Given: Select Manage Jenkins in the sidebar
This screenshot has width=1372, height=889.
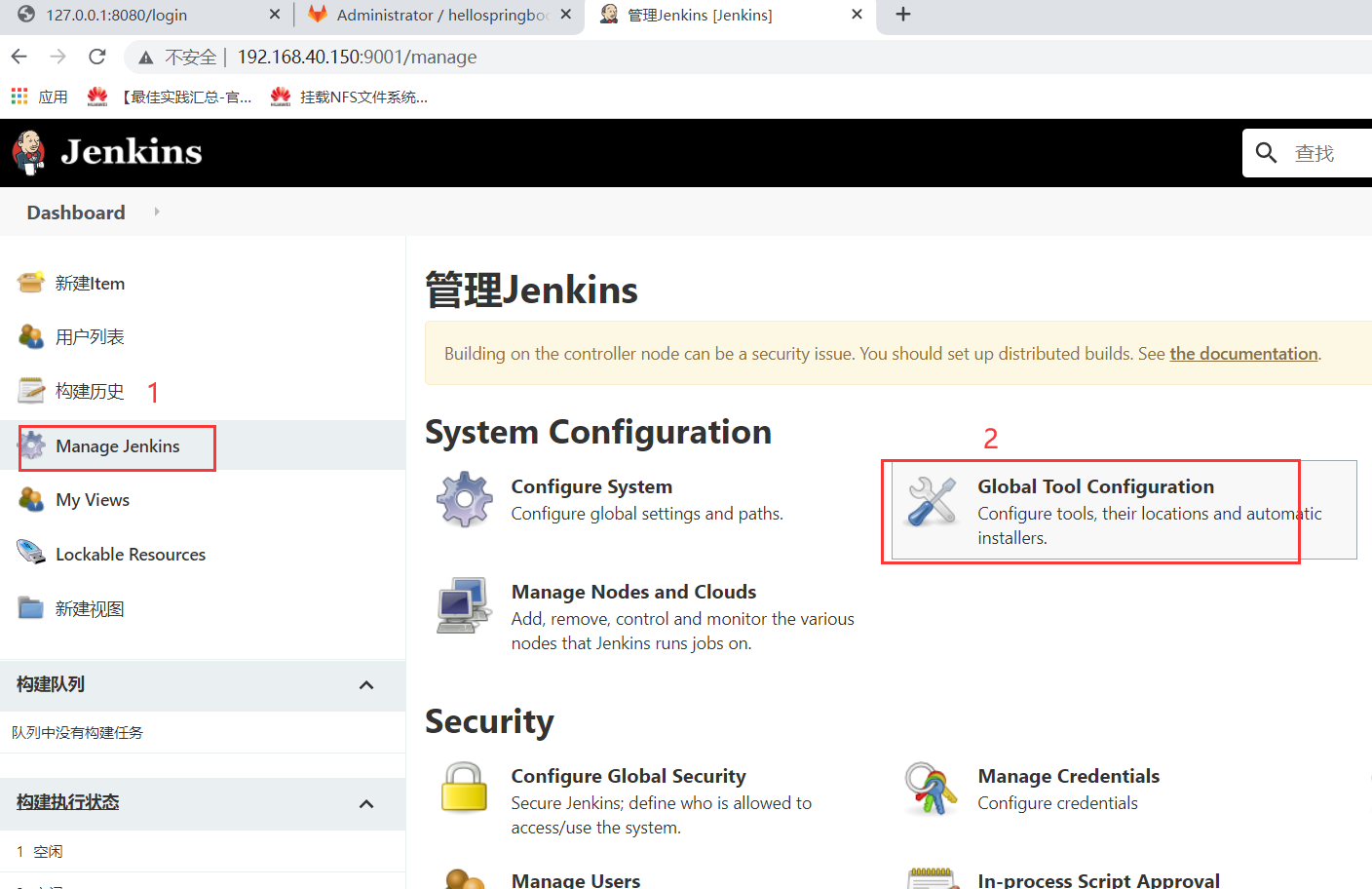Looking at the screenshot, I should [118, 445].
